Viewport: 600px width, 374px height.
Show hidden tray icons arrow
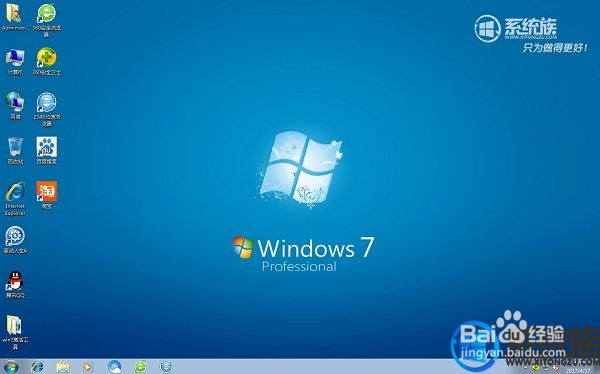click(x=525, y=367)
